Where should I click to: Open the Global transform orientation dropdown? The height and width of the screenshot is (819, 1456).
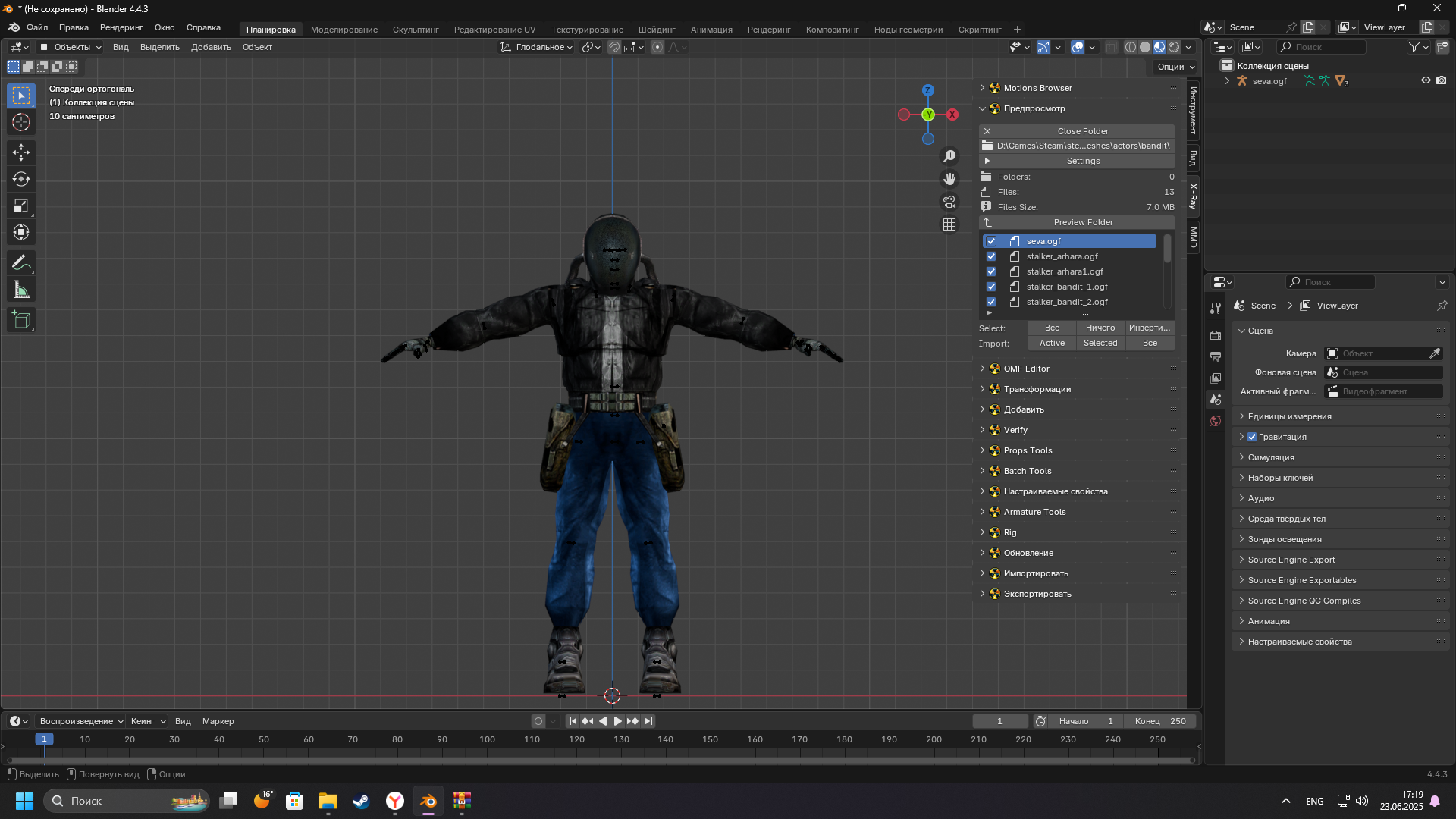pos(537,47)
